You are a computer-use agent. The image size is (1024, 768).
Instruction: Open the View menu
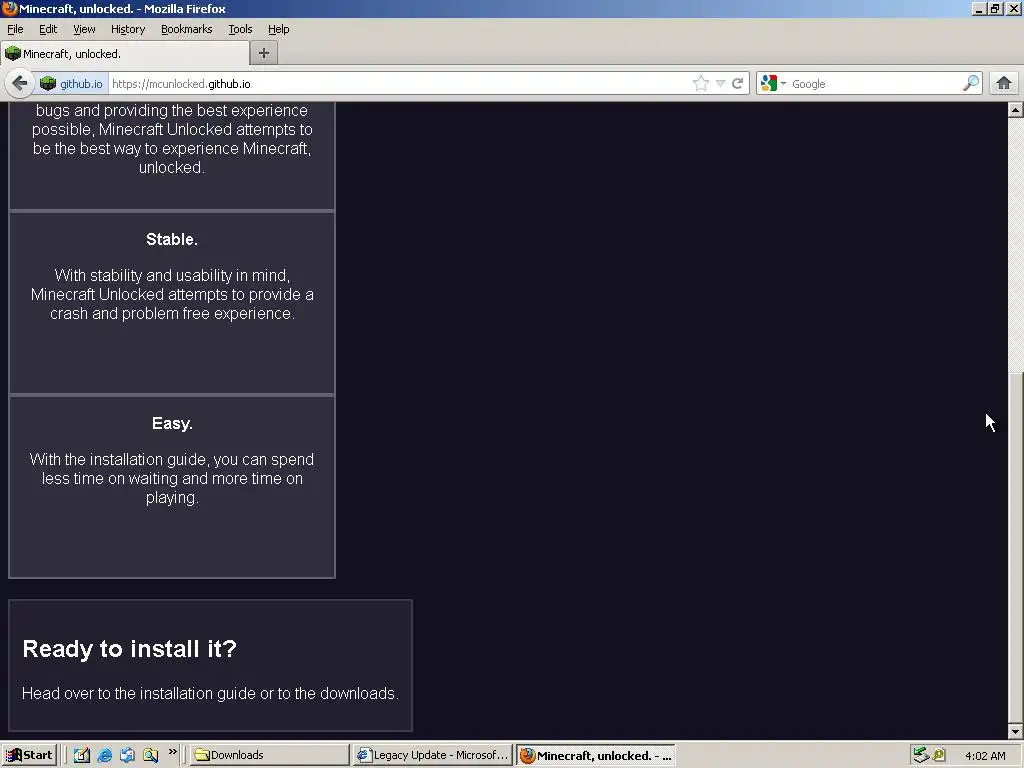84,29
